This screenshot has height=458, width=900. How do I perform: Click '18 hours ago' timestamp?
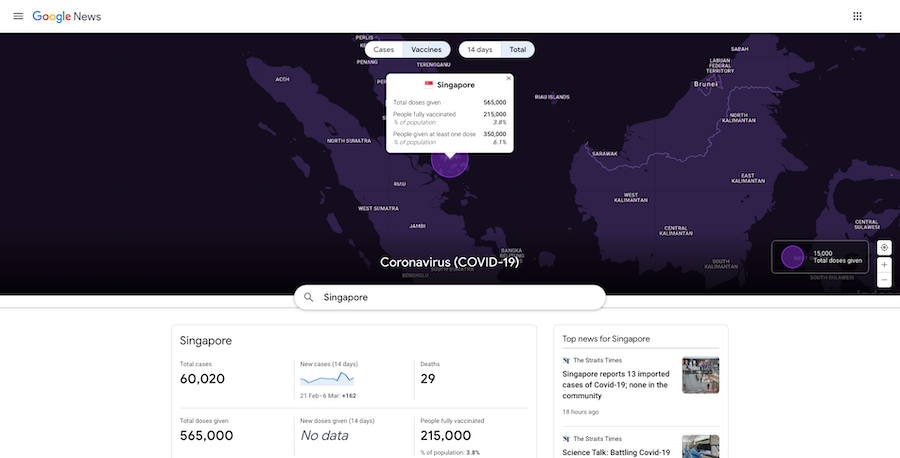tap(580, 412)
